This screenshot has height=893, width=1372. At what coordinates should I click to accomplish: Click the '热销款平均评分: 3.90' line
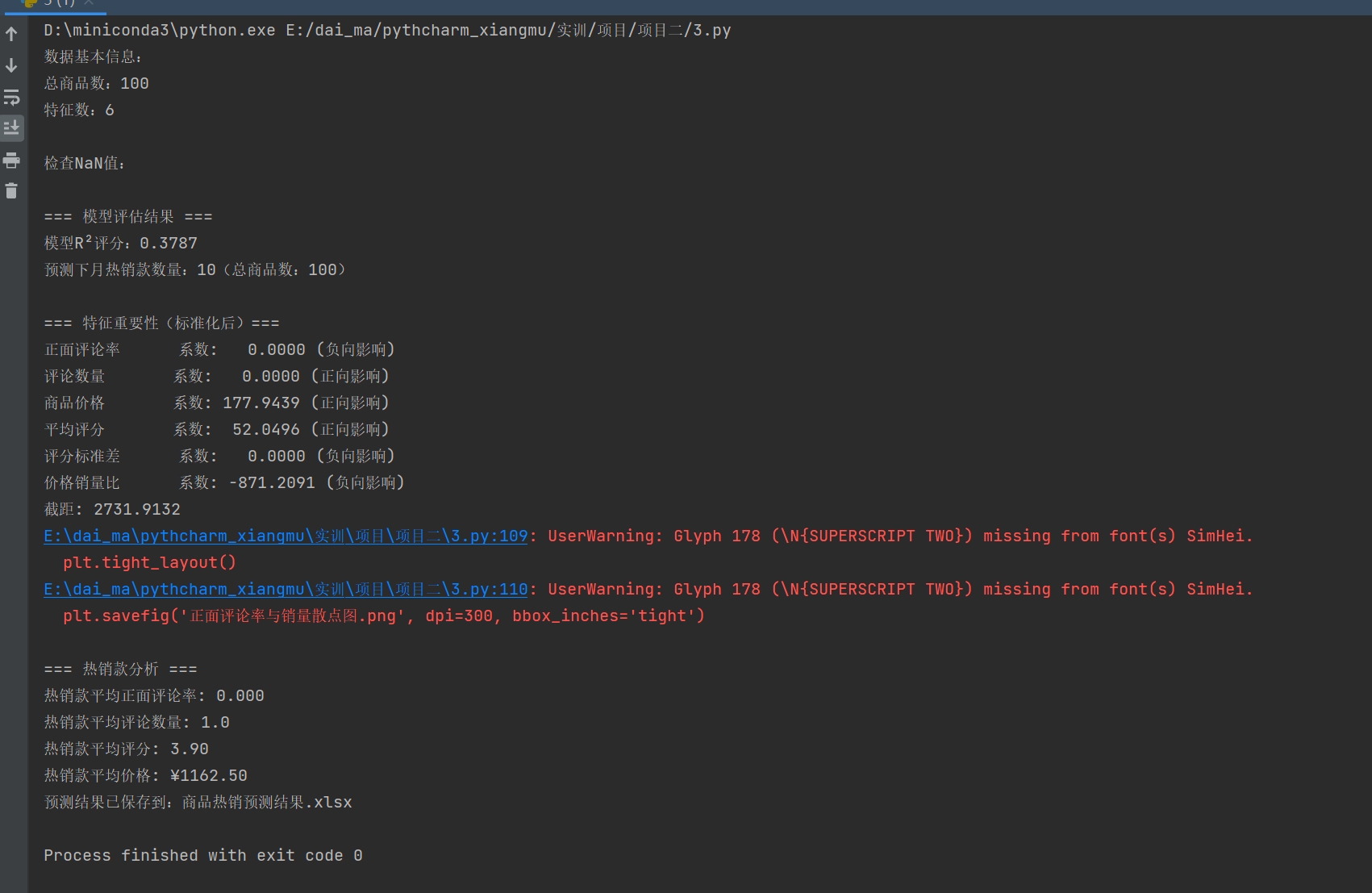pos(126,749)
